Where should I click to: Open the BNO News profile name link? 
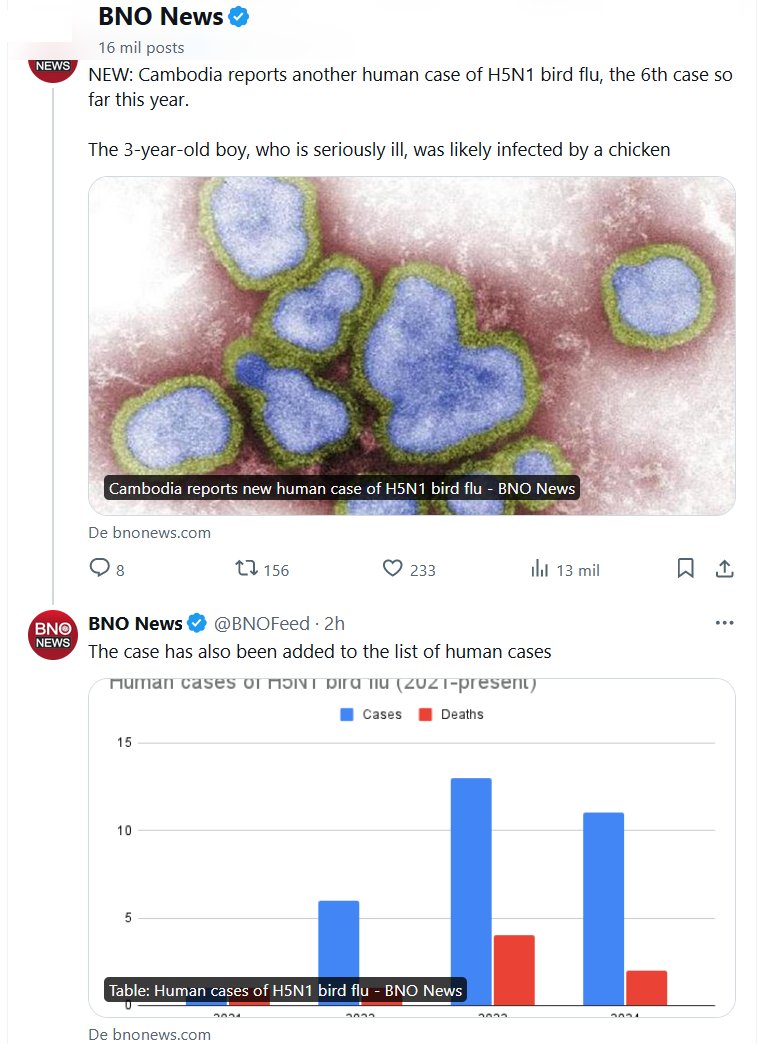click(x=135, y=623)
